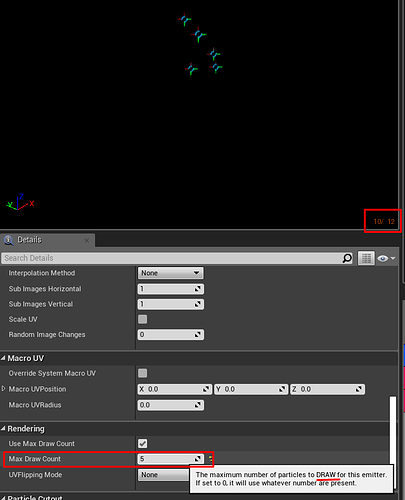Click the Sub Images Vertical spinner arrow
This screenshot has height=500, width=405.
coord(198,304)
